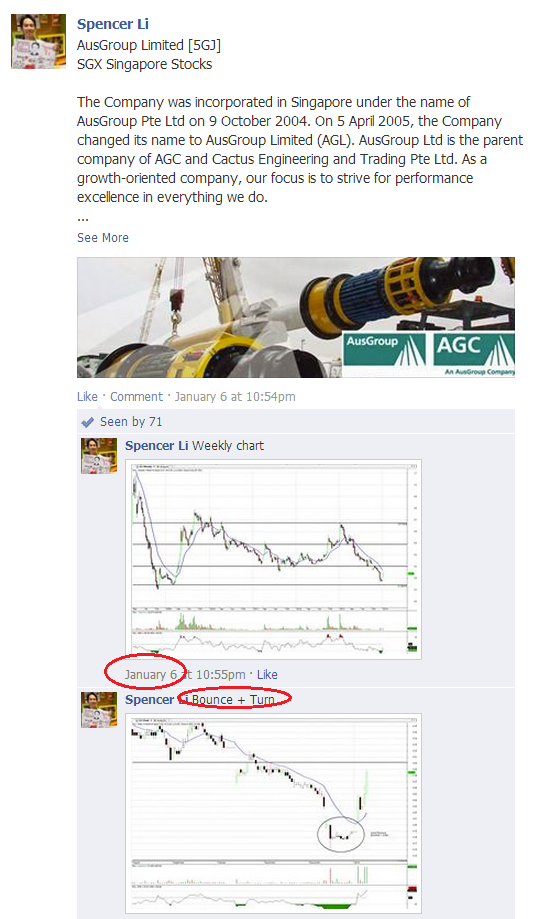Enlarge the Weekly chart image
Screen dimensions: 551x919
[x=273, y=559]
